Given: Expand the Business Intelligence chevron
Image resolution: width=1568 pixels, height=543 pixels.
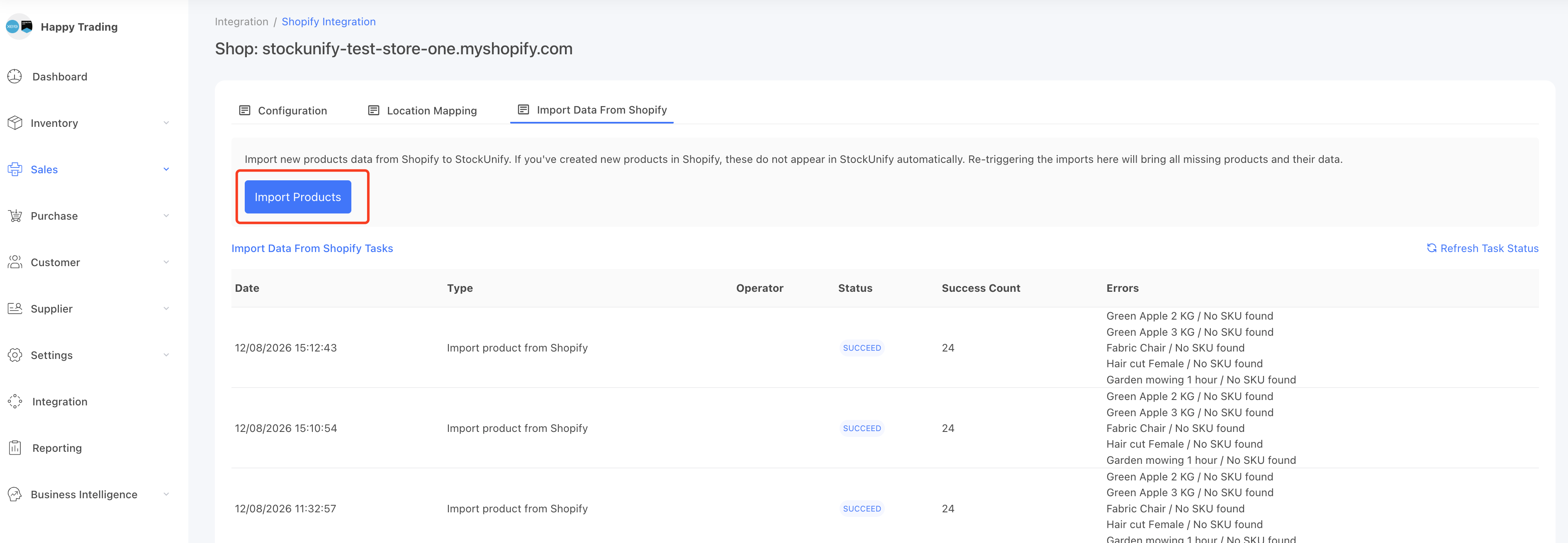Looking at the screenshot, I should (x=166, y=495).
